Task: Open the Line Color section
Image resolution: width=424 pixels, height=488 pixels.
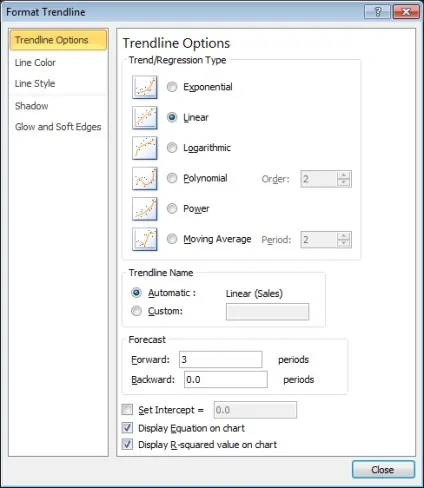Action: coord(35,63)
